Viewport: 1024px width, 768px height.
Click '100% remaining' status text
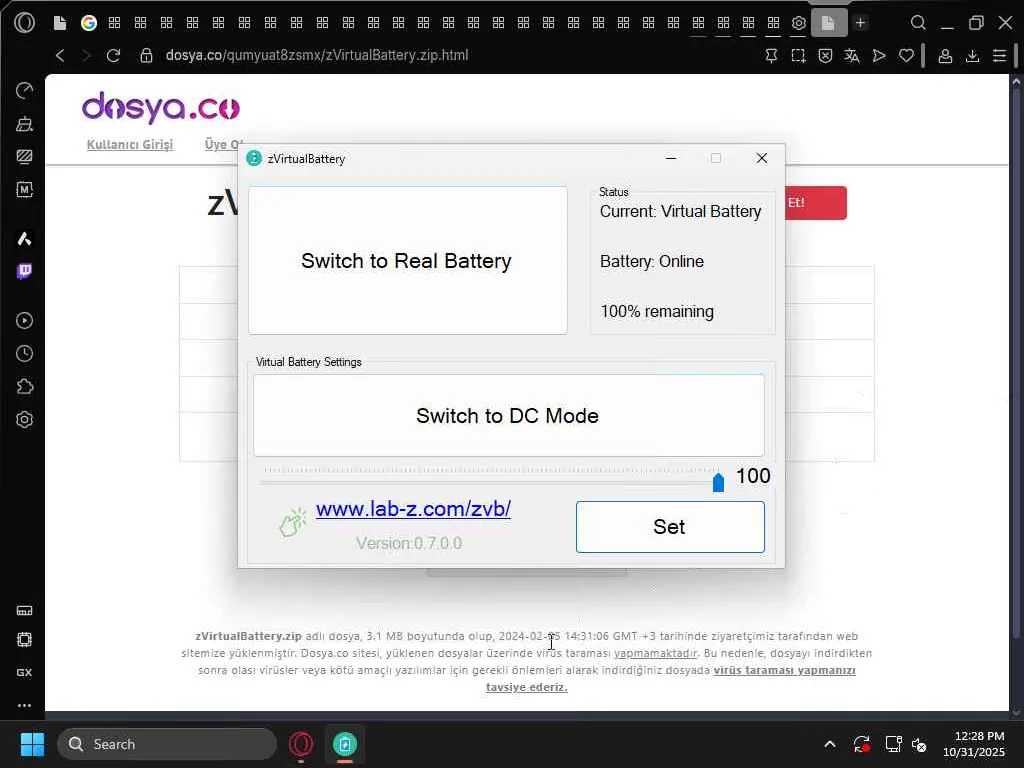point(657,312)
